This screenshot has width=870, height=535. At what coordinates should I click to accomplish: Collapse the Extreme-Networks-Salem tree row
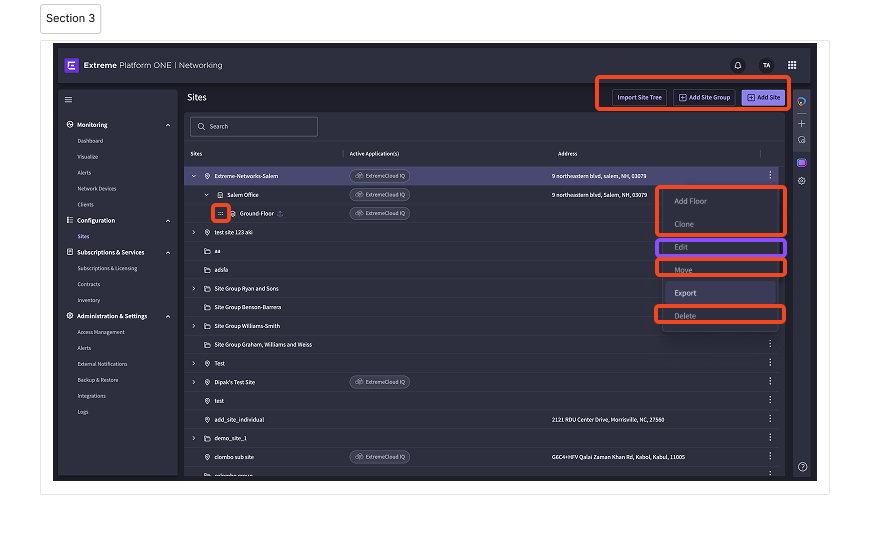coord(194,176)
